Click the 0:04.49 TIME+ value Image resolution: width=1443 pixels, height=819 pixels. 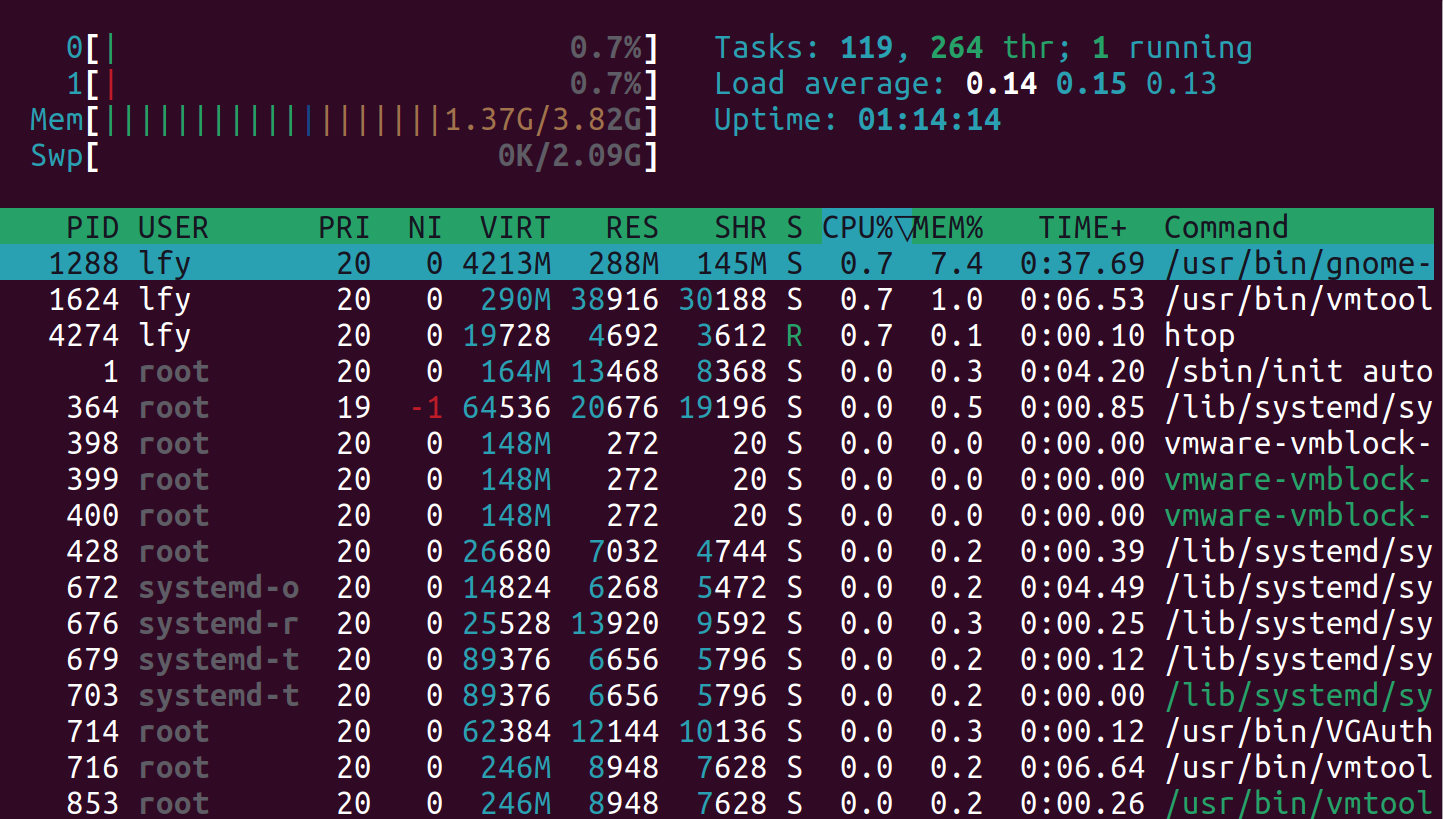pos(1083,588)
